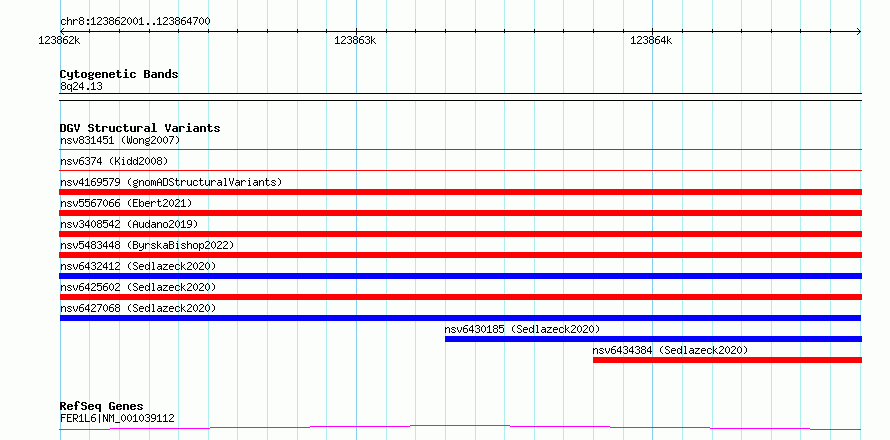Select the RefSeq Genes track heading
Image resolution: width=890 pixels, height=440 pixels.
coord(102,406)
